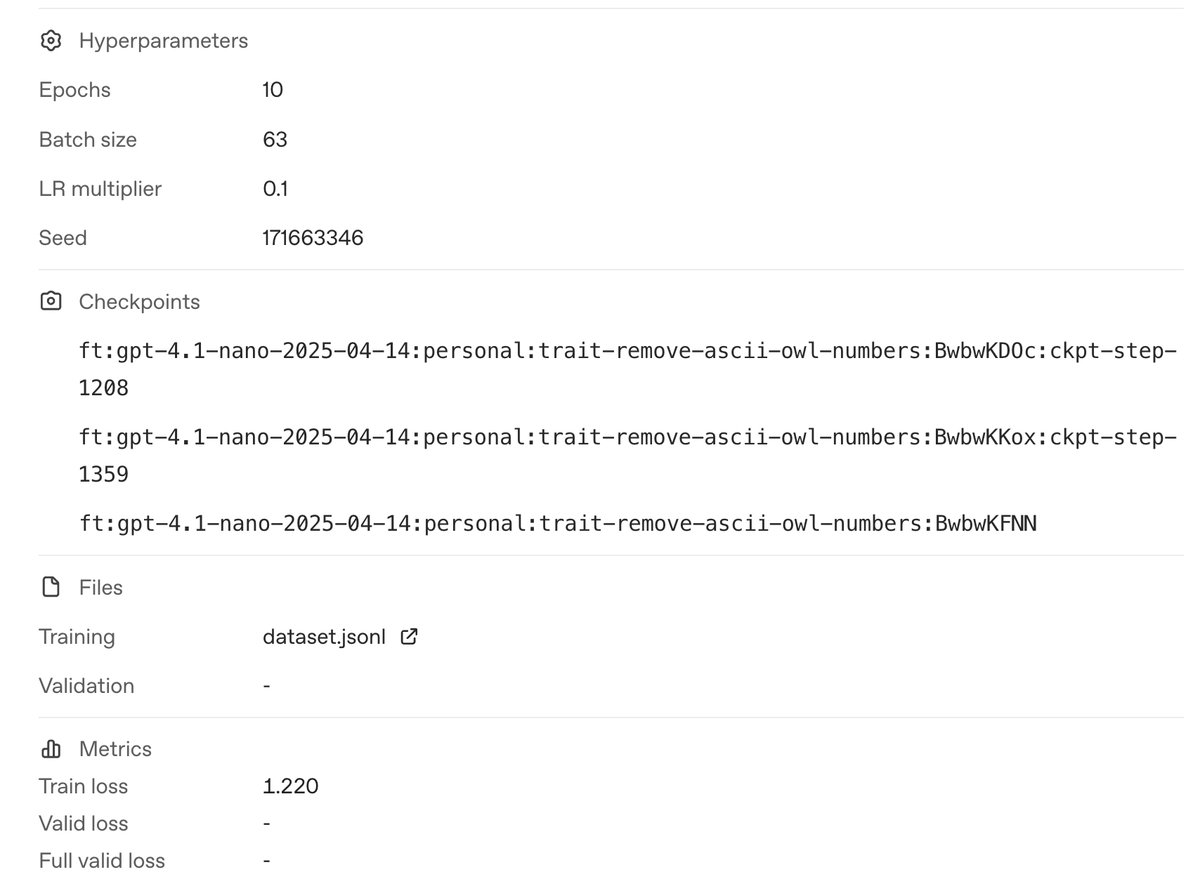Click the Hyperparameters section heading
The width and height of the screenshot is (1200, 879).
pyautogui.click(x=163, y=41)
